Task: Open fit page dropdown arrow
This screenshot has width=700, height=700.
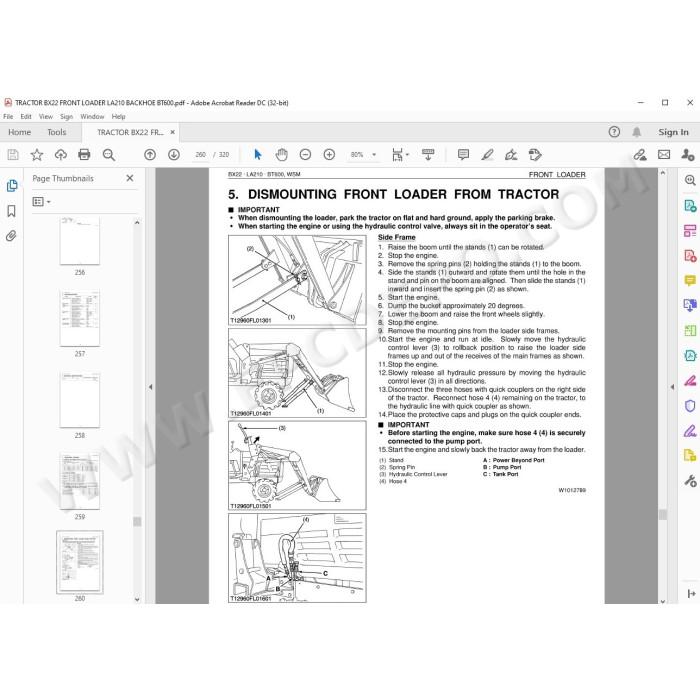Action: [x=407, y=154]
